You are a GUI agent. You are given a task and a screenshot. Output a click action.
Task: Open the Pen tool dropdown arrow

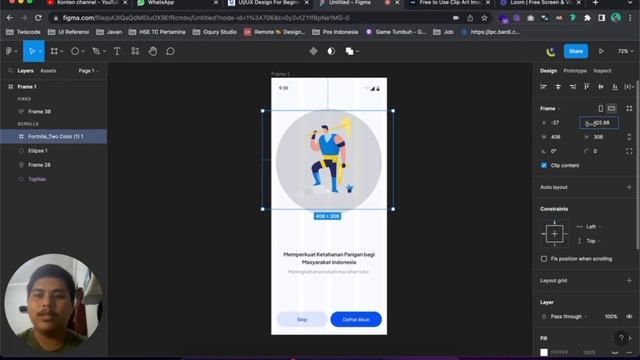[x=104, y=51]
